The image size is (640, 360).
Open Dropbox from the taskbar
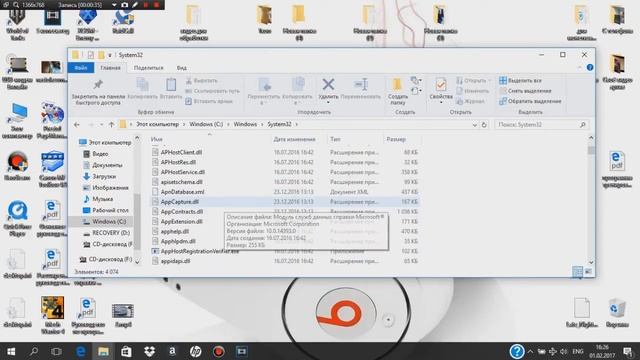pos(149,351)
